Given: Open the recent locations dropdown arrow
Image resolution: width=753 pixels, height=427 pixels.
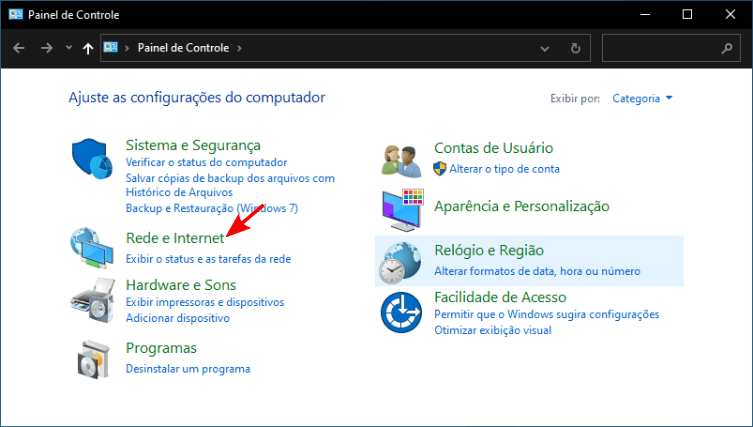Looking at the screenshot, I should (69, 48).
